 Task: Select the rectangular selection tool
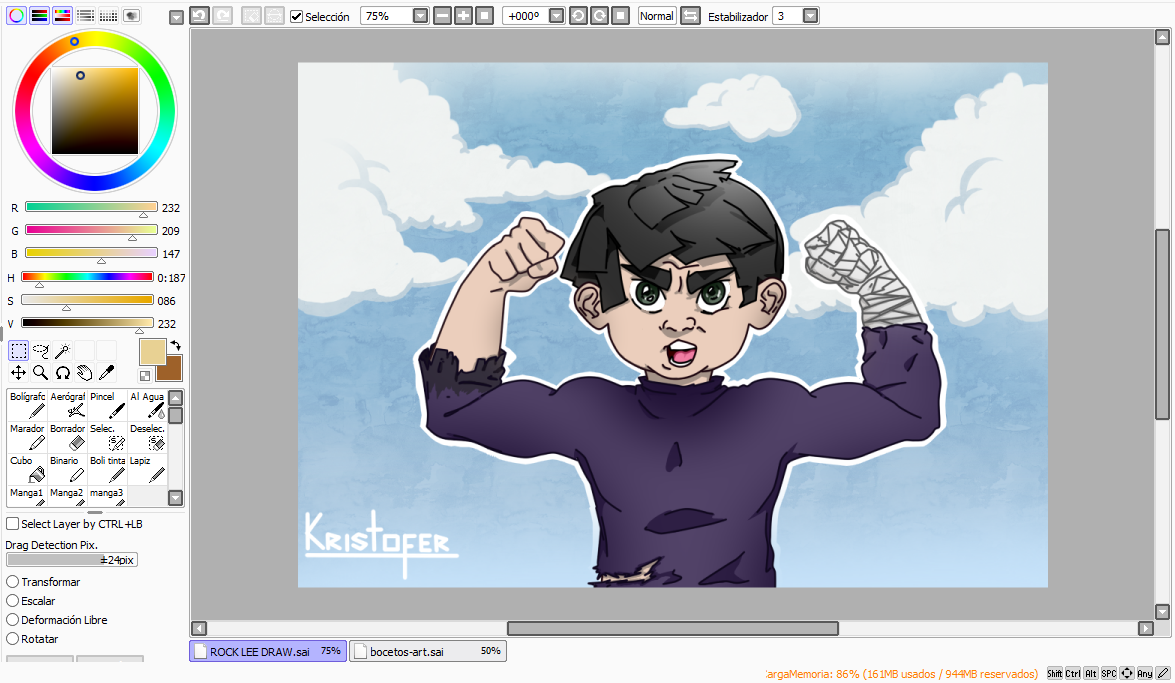click(19, 350)
